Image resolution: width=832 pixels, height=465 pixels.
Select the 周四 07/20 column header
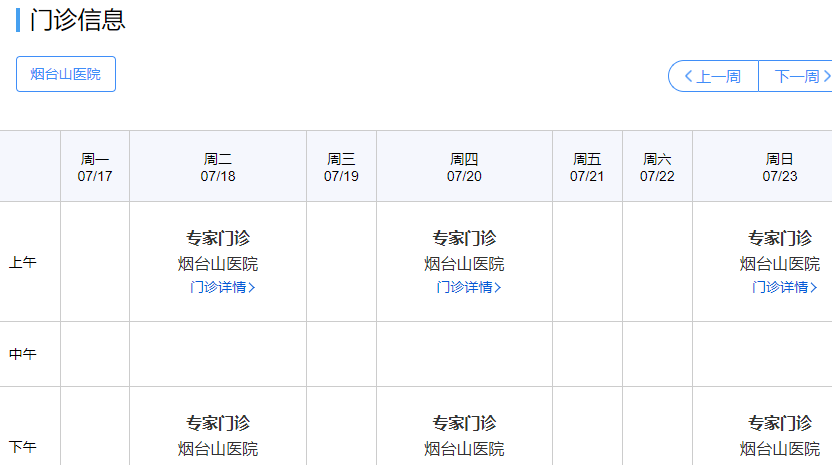[x=464, y=167]
